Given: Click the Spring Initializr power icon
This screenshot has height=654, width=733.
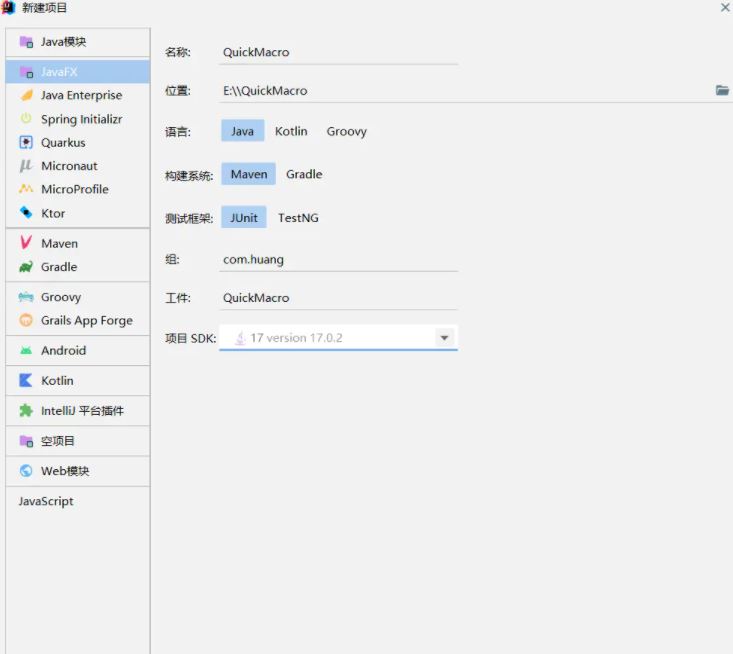Looking at the screenshot, I should point(26,119).
